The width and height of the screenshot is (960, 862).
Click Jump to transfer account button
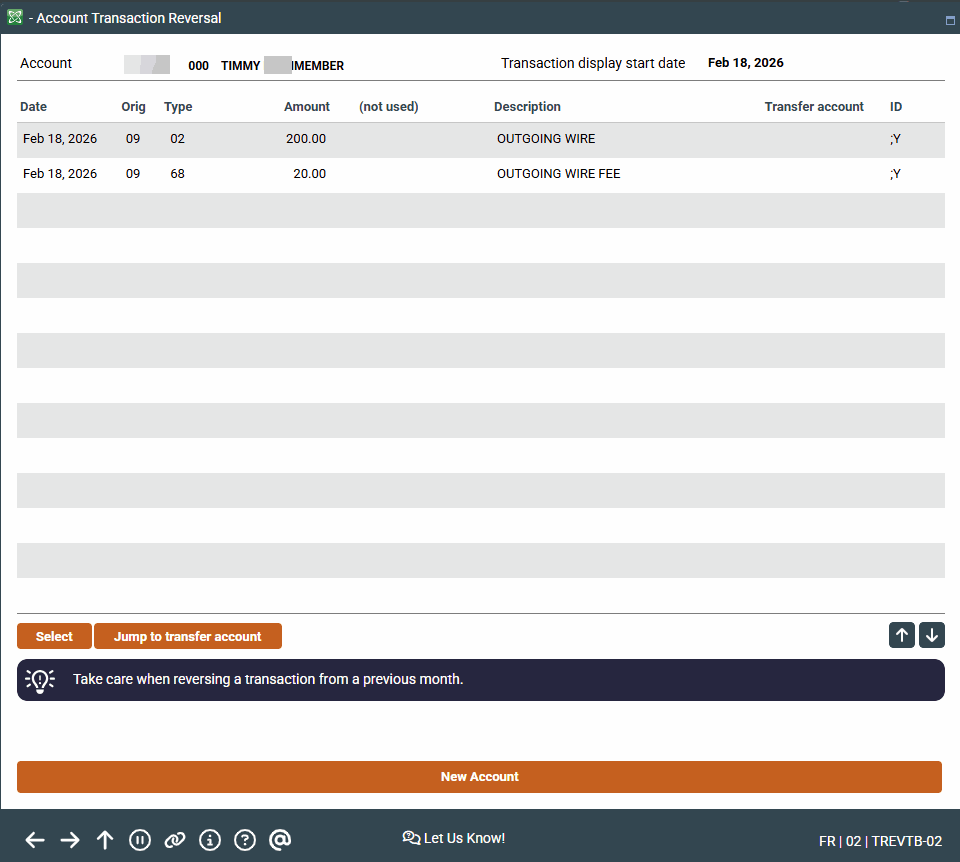pyautogui.click(x=188, y=636)
